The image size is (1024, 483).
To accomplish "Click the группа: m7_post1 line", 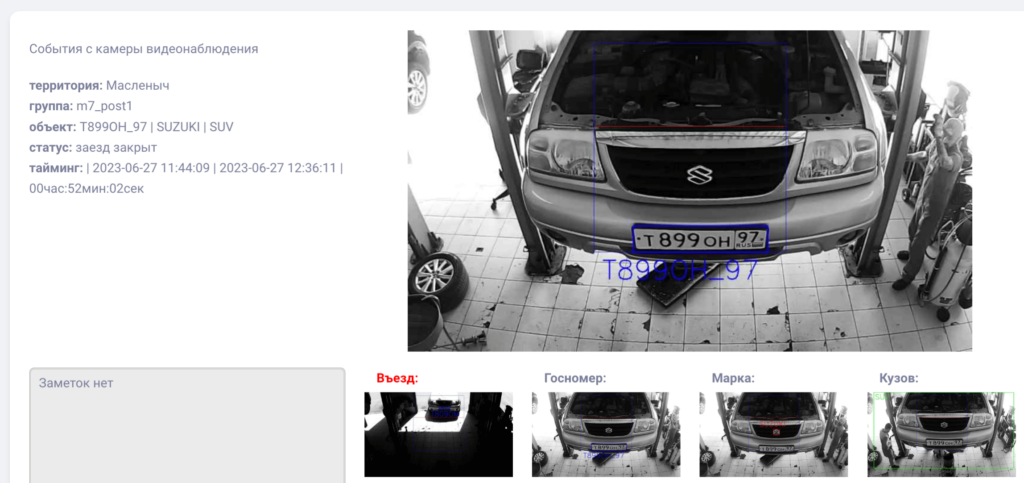I will pyautogui.click(x=81, y=106).
